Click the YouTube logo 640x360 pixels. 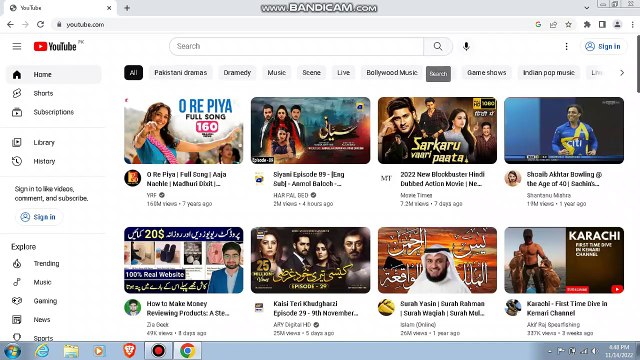[x=55, y=47]
